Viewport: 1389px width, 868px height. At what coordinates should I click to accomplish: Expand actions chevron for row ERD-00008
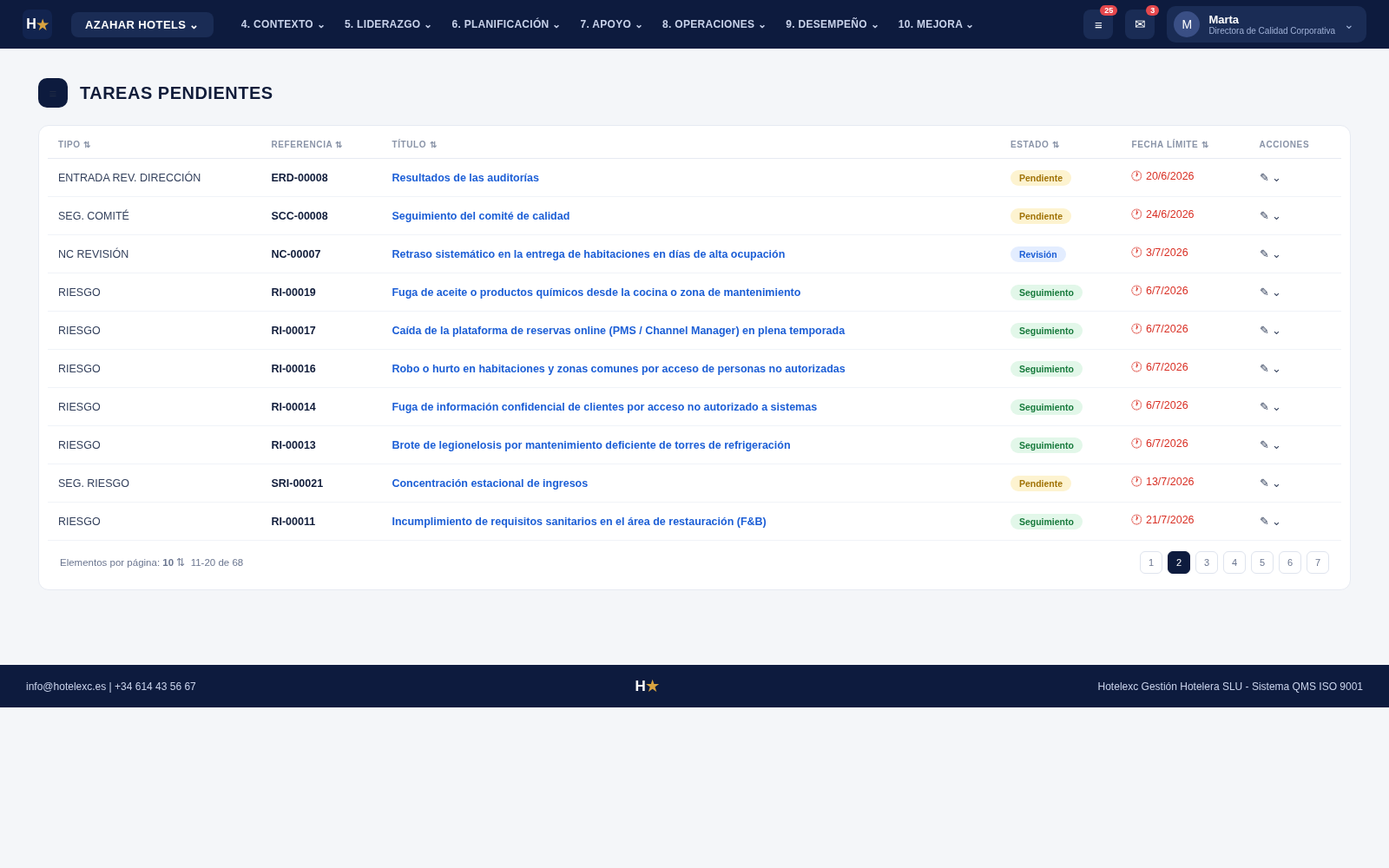[x=1276, y=178]
